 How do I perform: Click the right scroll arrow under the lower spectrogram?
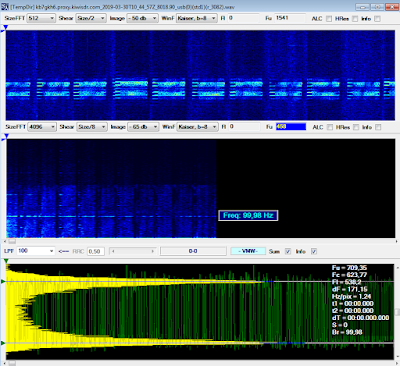coord(396,241)
